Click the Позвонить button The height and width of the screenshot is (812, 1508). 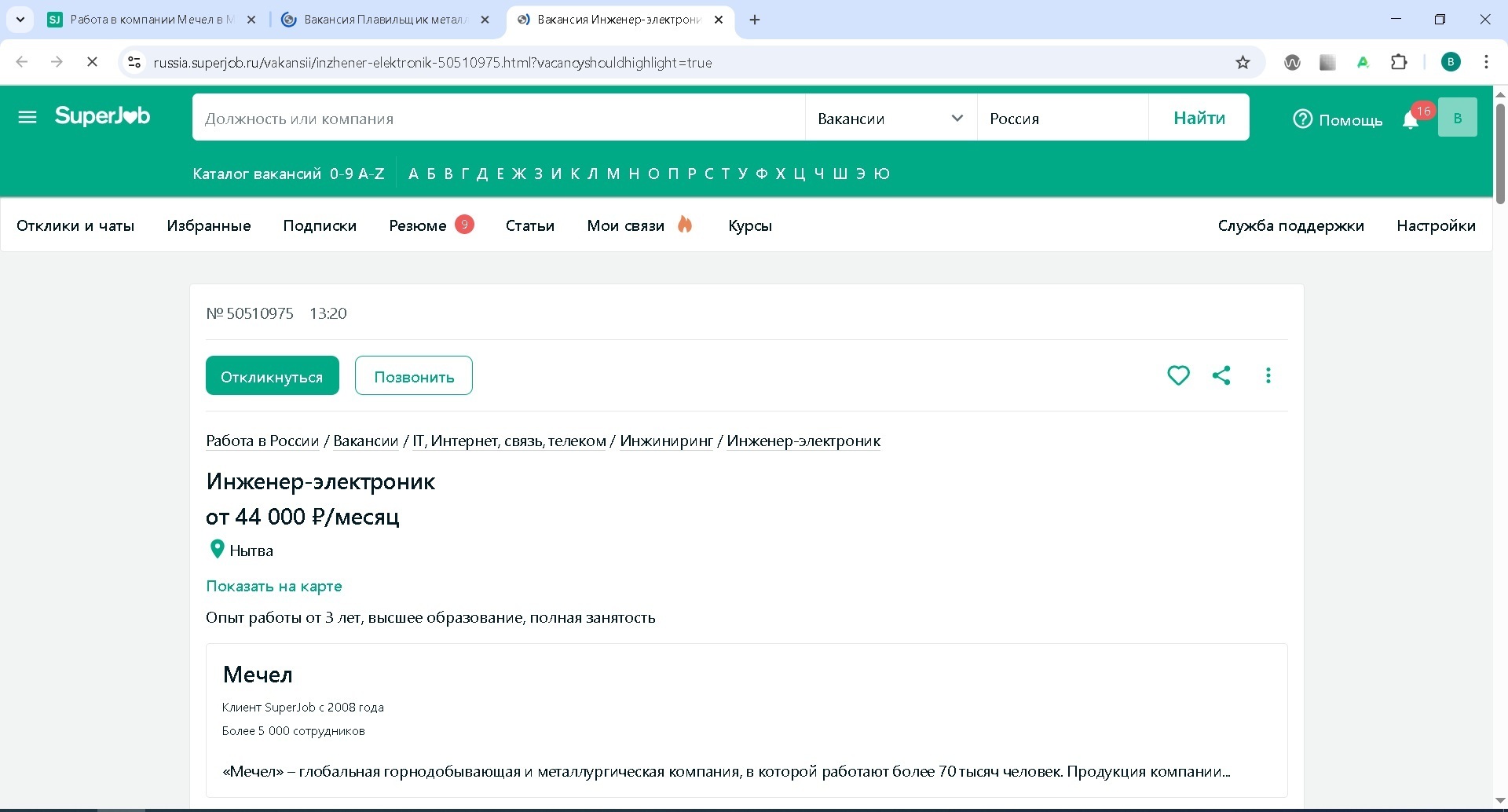tap(413, 376)
